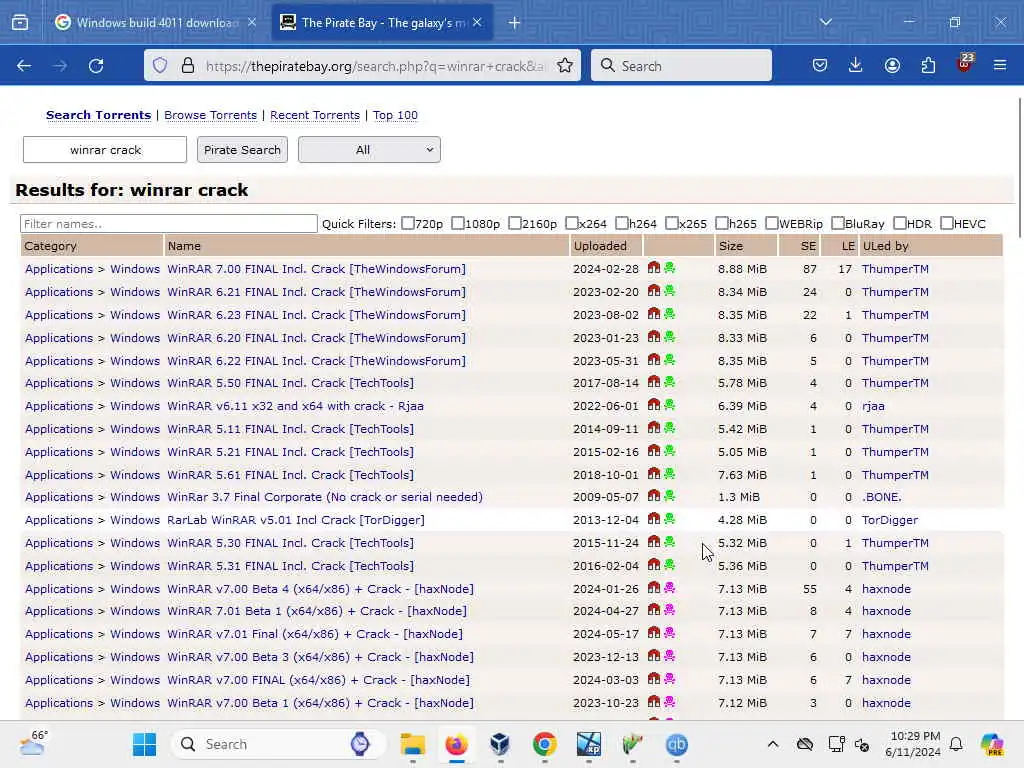Expand the list all tabs chevron

(x=826, y=22)
